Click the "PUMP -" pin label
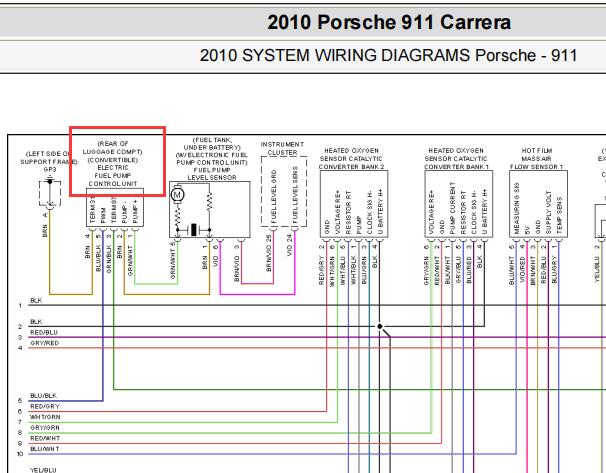Image resolution: width=606 pixels, height=473 pixels. click(x=124, y=213)
